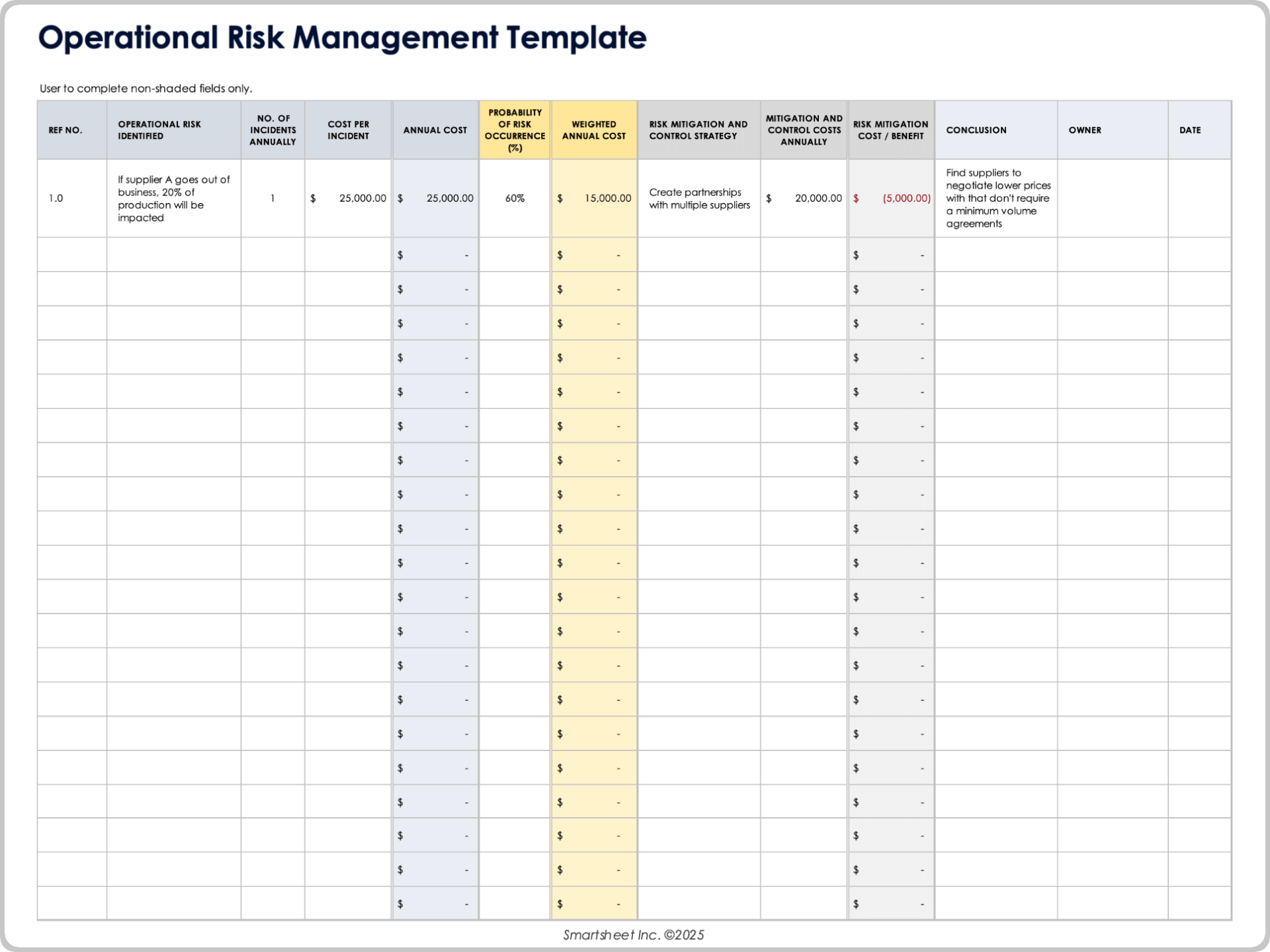Click the RISK MITIGATION AND CONTROL STRATEGY header

coord(697,130)
